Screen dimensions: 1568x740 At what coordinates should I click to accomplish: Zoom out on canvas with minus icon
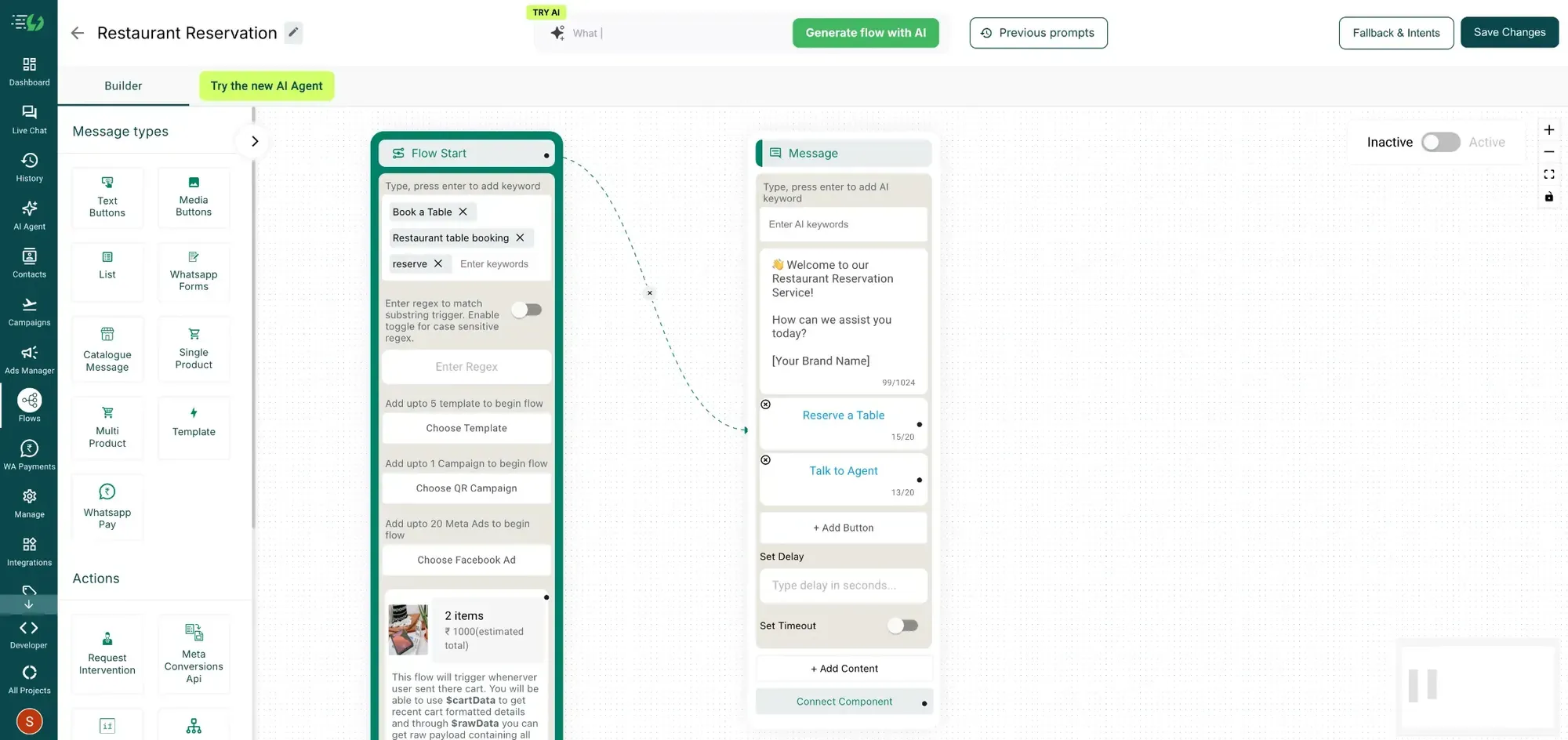pyautogui.click(x=1548, y=152)
